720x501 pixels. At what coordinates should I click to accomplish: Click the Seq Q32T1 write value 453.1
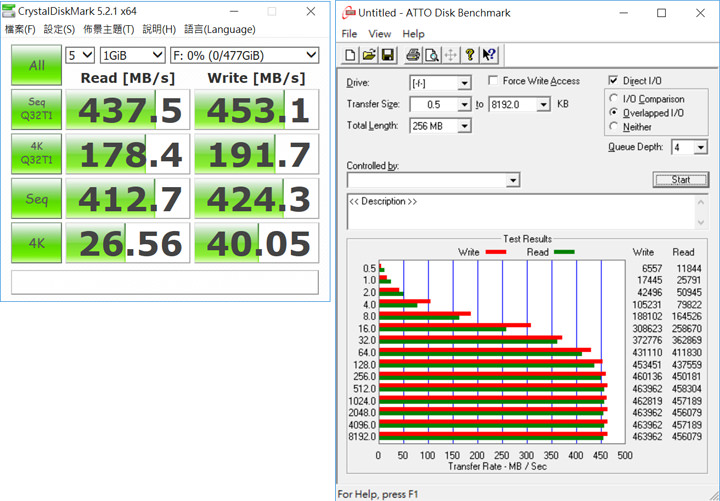click(256, 109)
